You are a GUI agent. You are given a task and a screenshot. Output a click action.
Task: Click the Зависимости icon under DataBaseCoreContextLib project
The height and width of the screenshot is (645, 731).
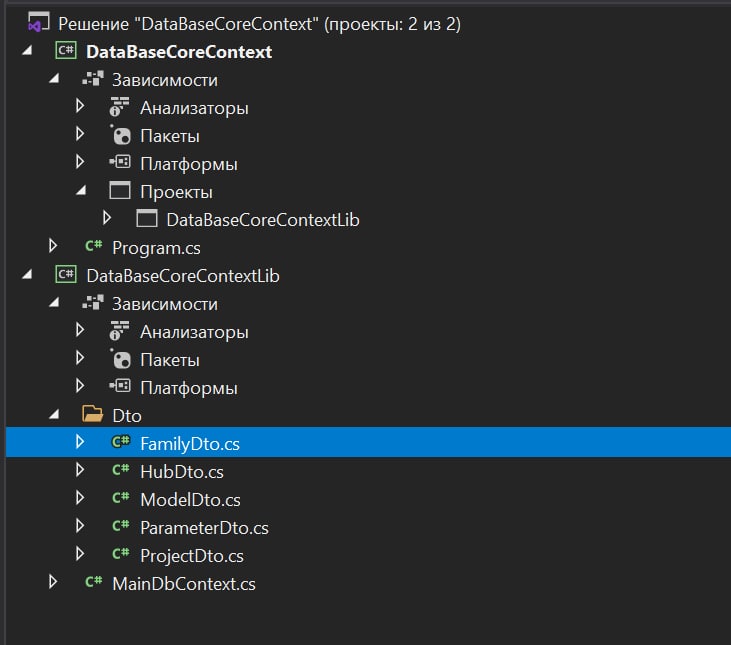93,303
